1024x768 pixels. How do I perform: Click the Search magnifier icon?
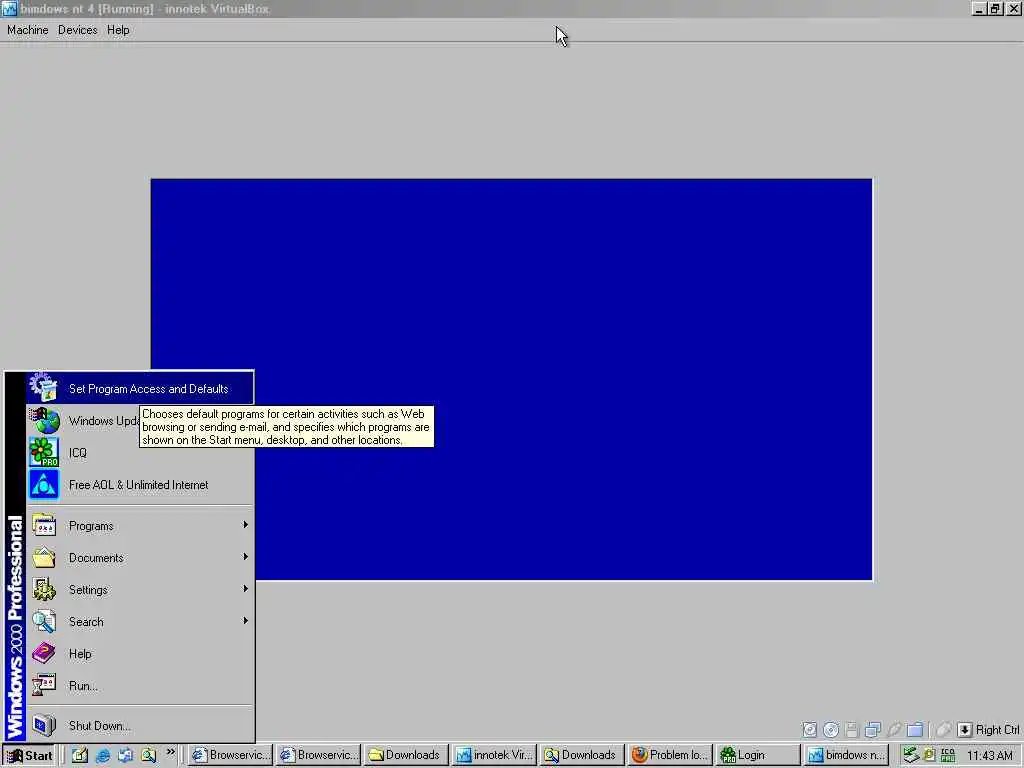[44, 622]
